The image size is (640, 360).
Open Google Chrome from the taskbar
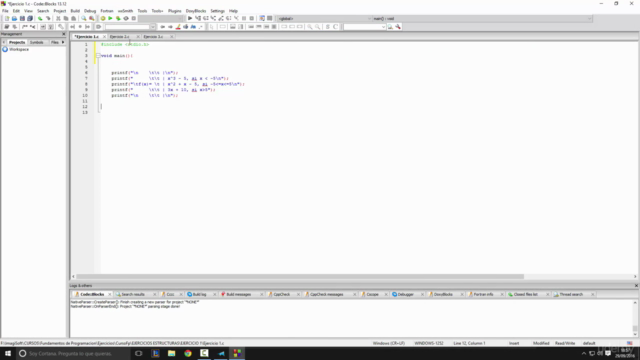click(x=188, y=353)
